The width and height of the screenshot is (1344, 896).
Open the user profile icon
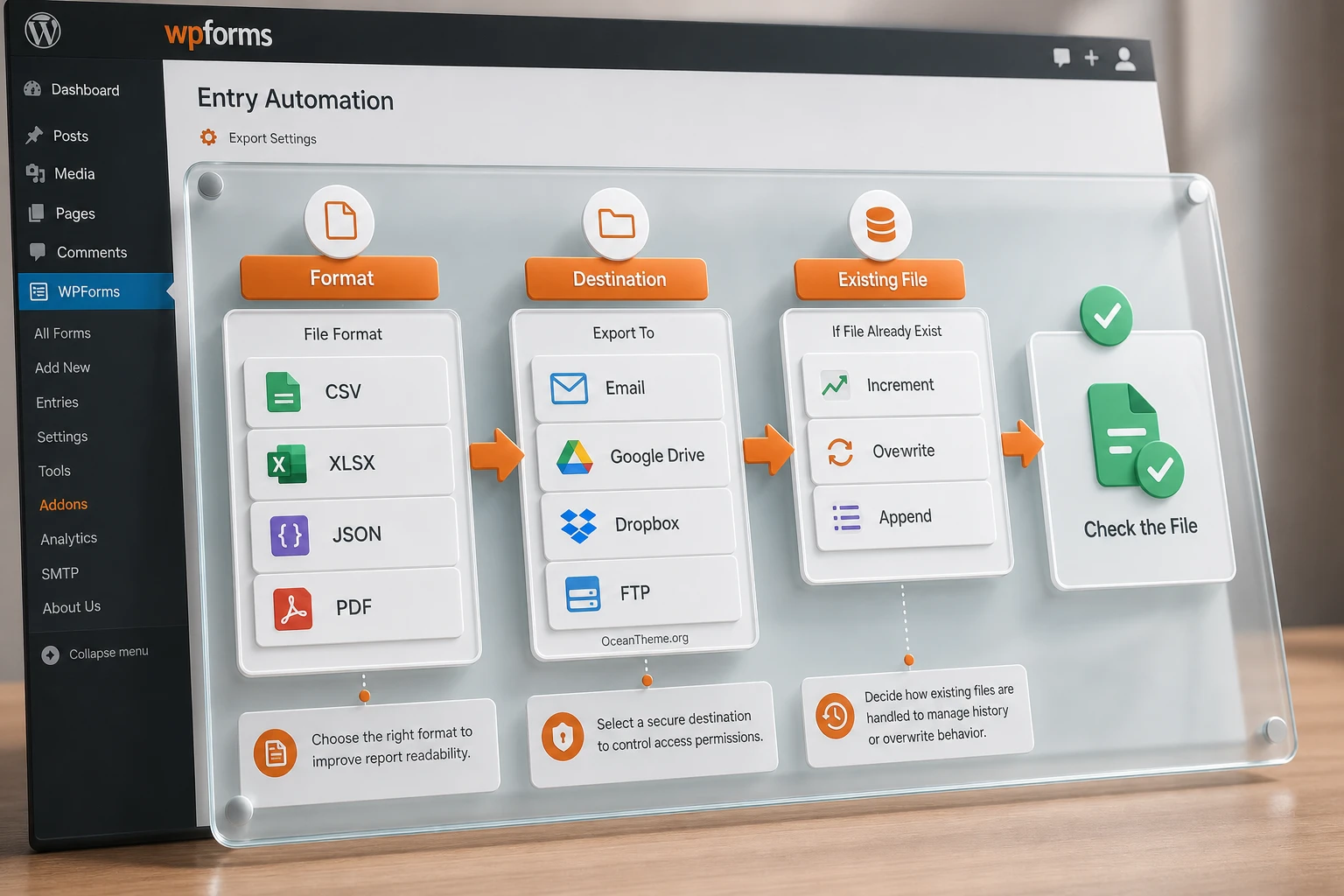(1125, 59)
